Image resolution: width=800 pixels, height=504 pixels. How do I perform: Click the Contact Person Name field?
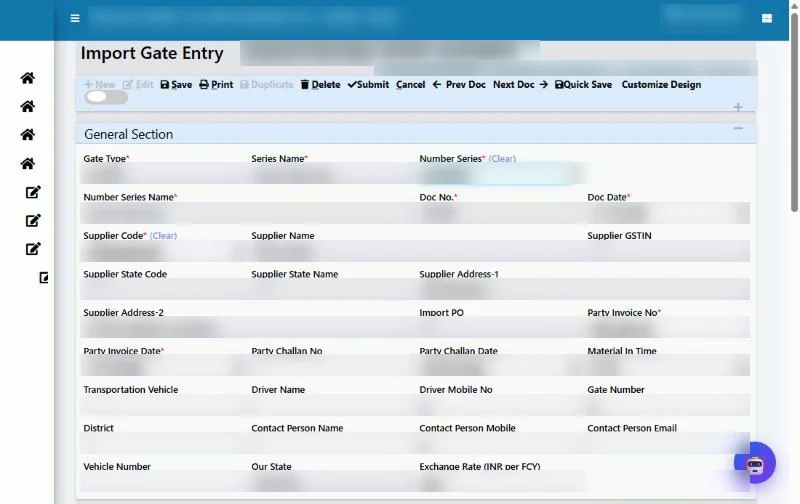click(x=332, y=444)
